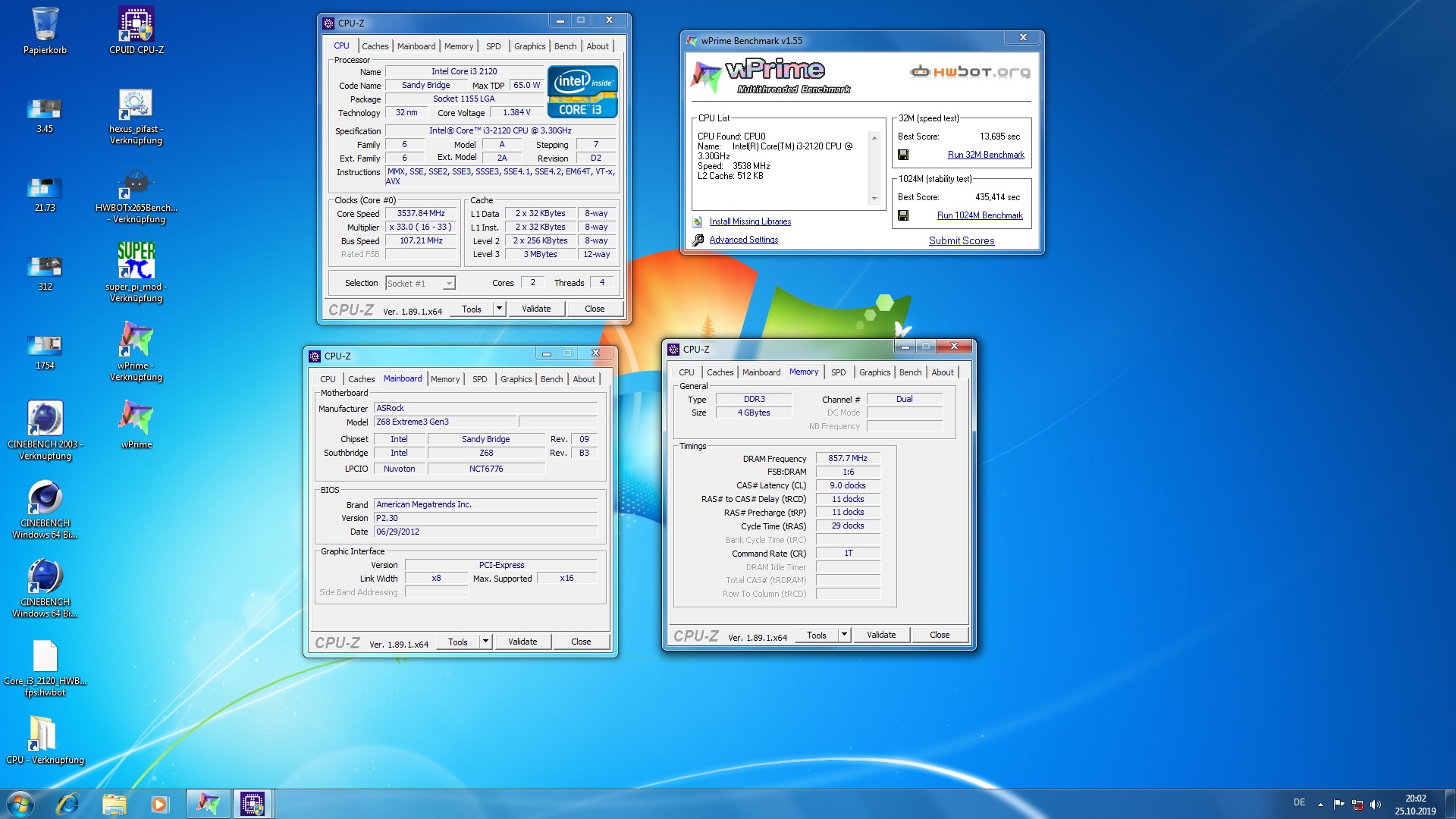The width and height of the screenshot is (1456, 819).
Task: Switch to CPU-Z taskbar button
Action: pos(253,804)
